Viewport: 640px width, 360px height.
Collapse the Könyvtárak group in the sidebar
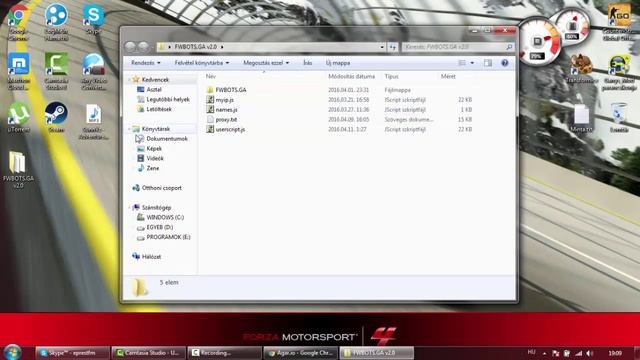(129, 129)
